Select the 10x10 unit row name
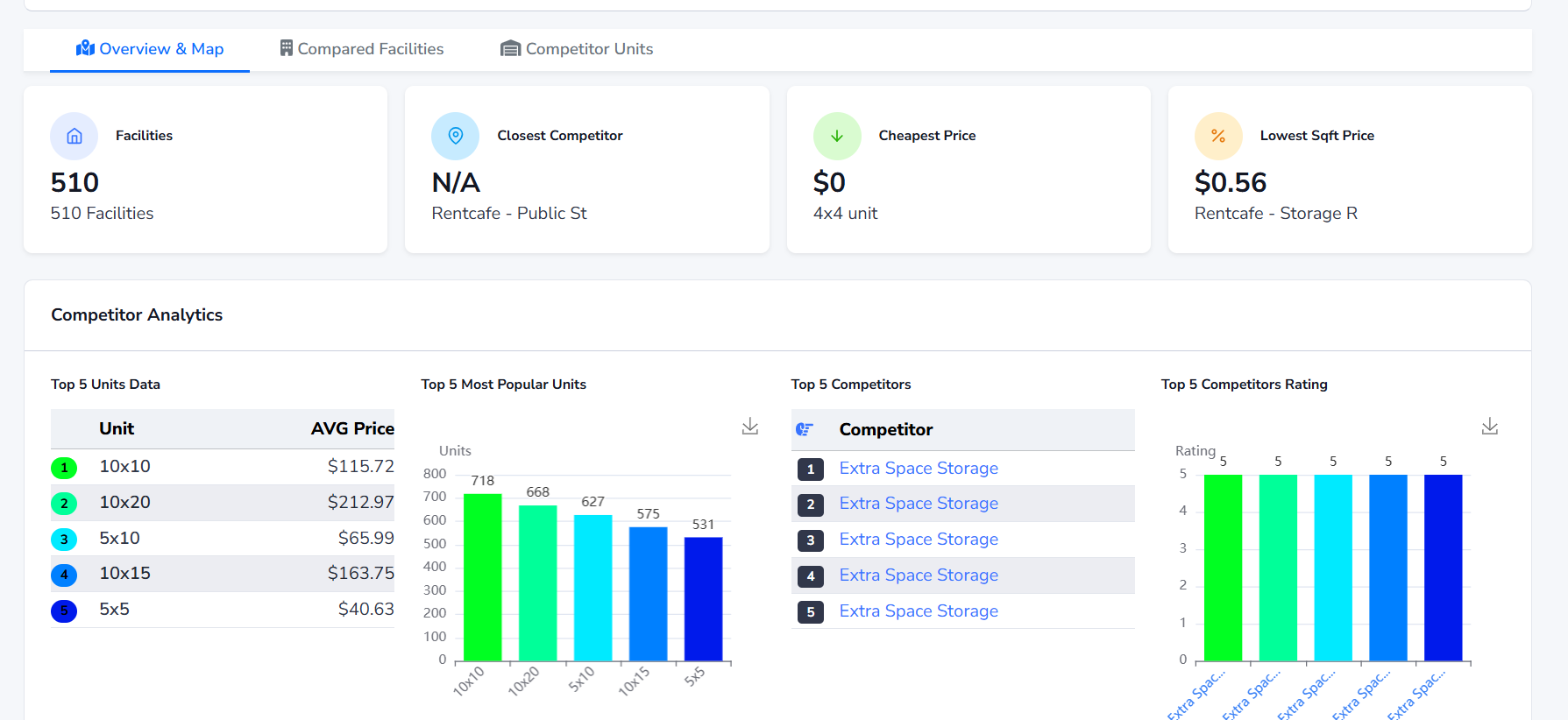This screenshot has height=720, width=1568. (x=124, y=466)
